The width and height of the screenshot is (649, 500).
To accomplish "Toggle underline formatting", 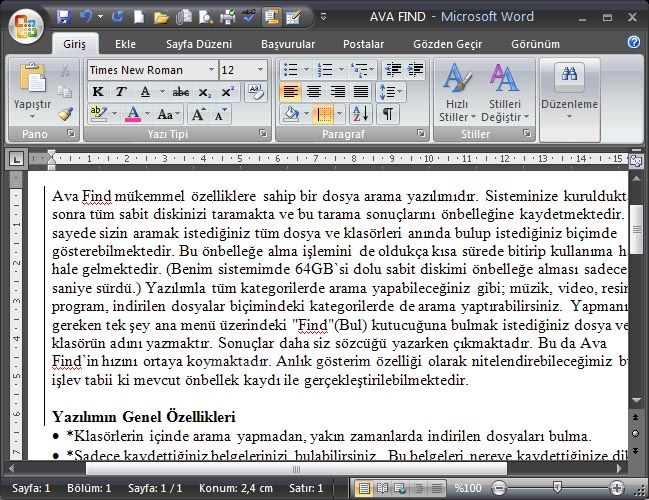I will tap(145, 92).
